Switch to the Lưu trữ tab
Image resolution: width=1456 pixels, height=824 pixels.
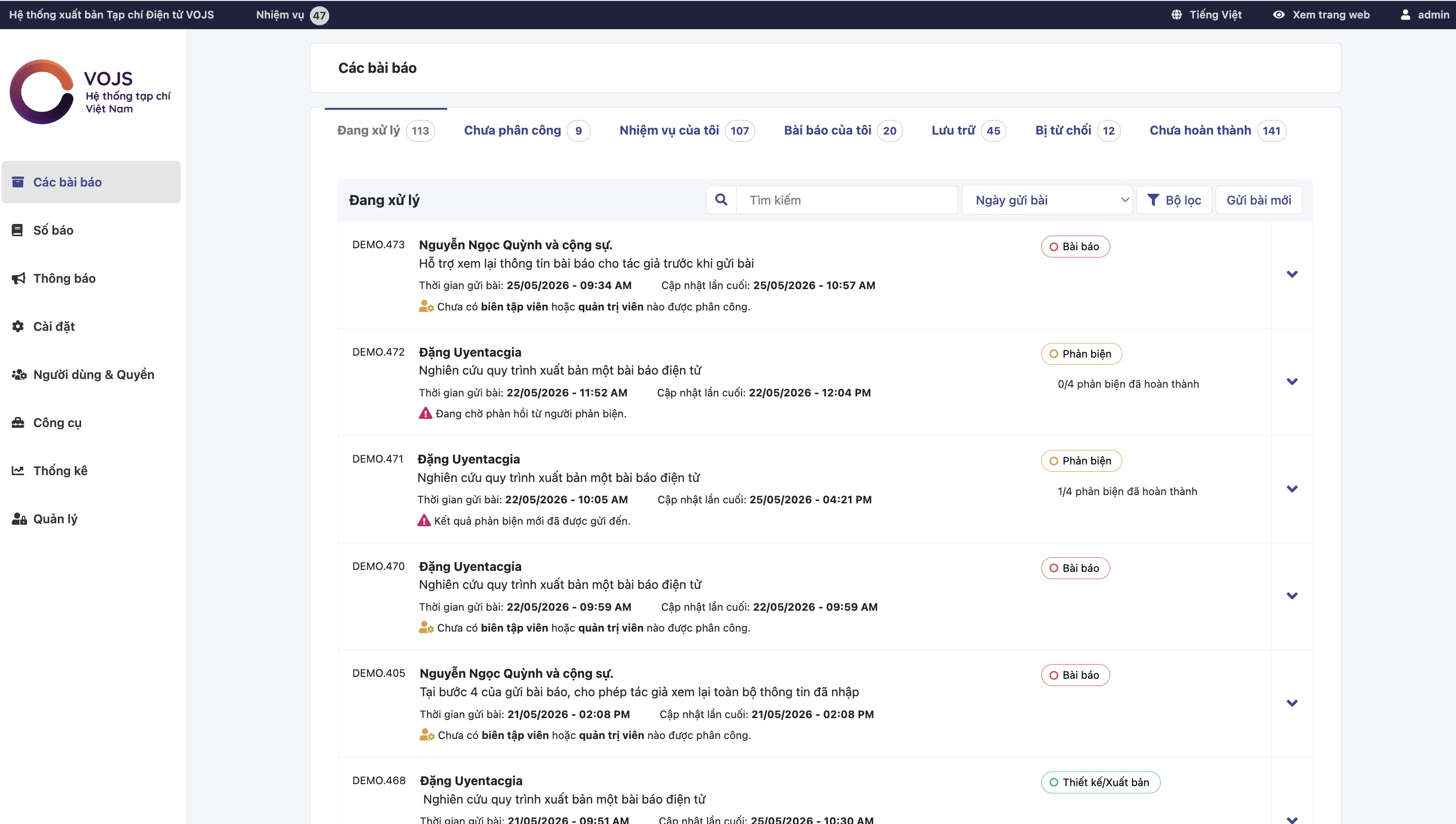coord(968,131)
